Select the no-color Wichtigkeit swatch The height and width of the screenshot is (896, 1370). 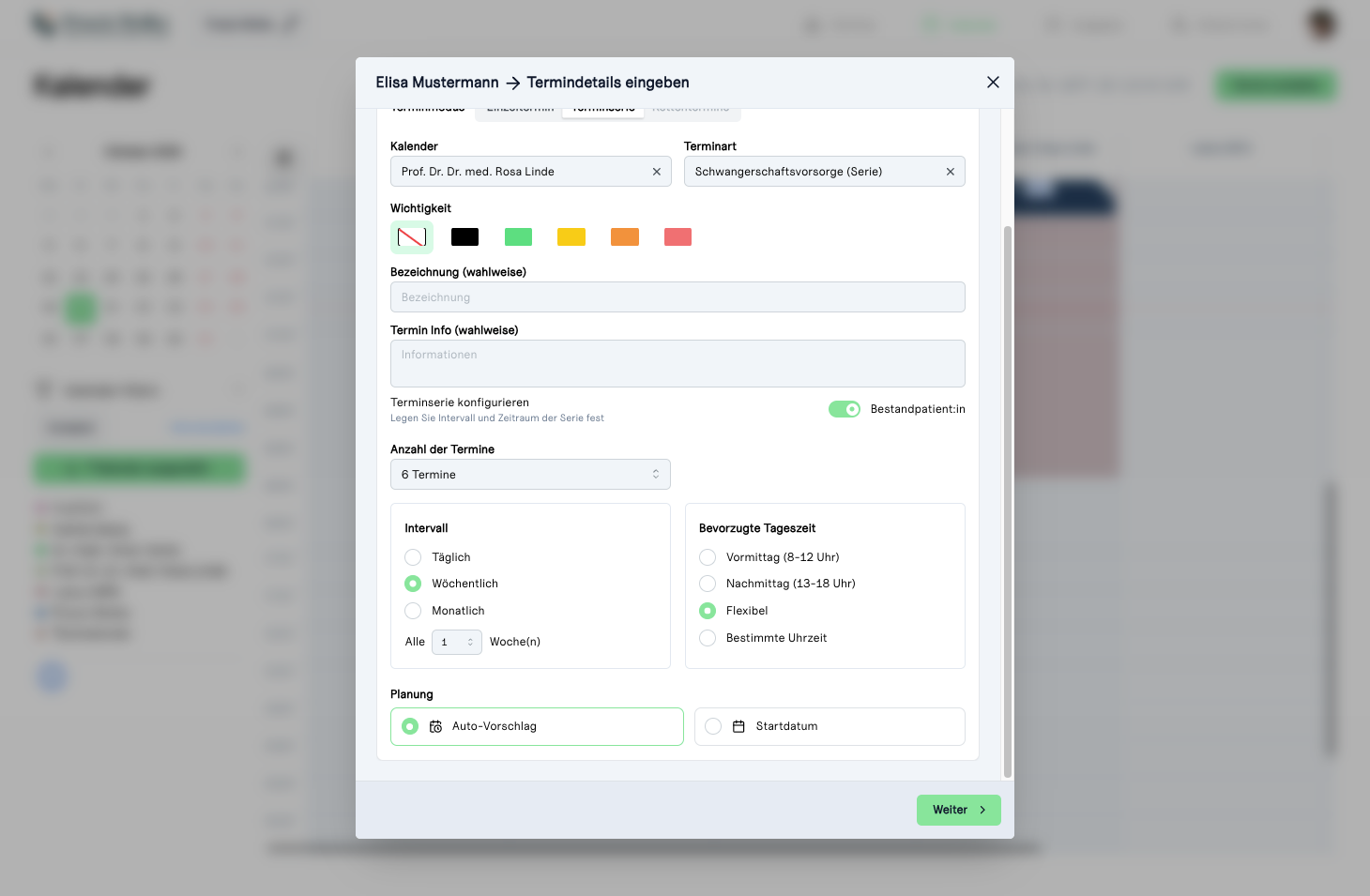[x=412, y=237]
